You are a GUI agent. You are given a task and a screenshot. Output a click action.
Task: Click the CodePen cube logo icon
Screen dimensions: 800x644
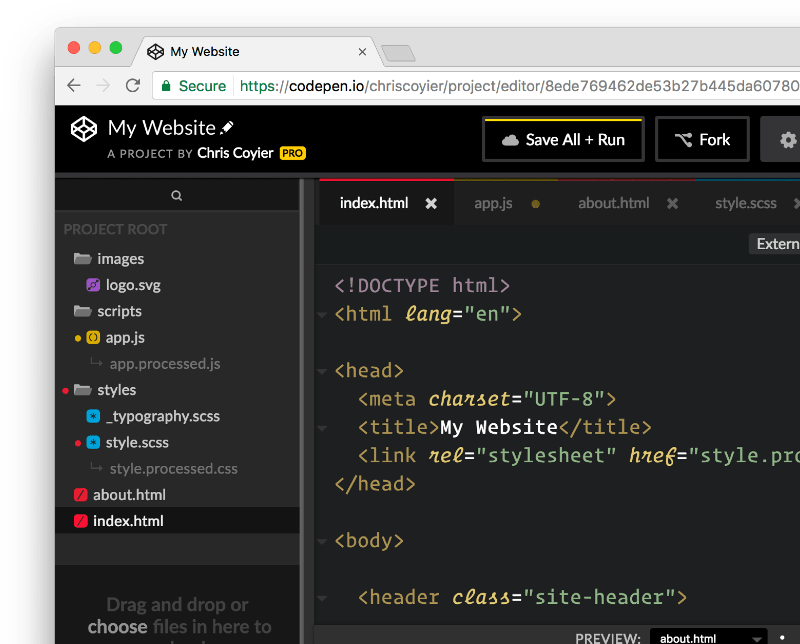82,128
